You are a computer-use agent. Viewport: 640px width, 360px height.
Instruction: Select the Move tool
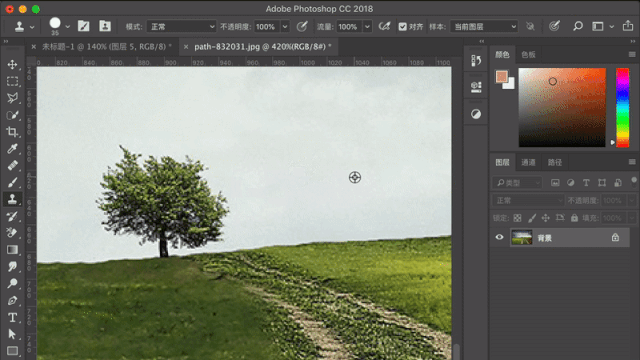[x=12, y=64]
